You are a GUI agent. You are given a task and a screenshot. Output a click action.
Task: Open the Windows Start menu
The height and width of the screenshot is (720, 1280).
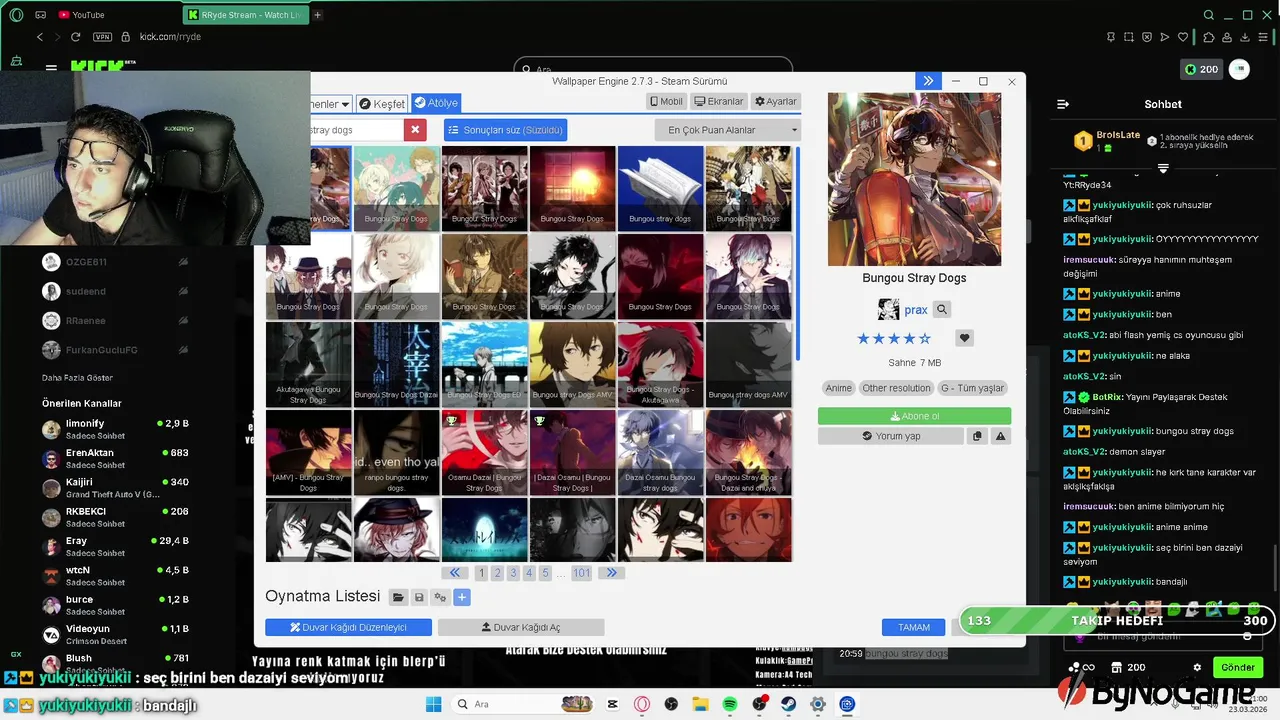point(433,704)
